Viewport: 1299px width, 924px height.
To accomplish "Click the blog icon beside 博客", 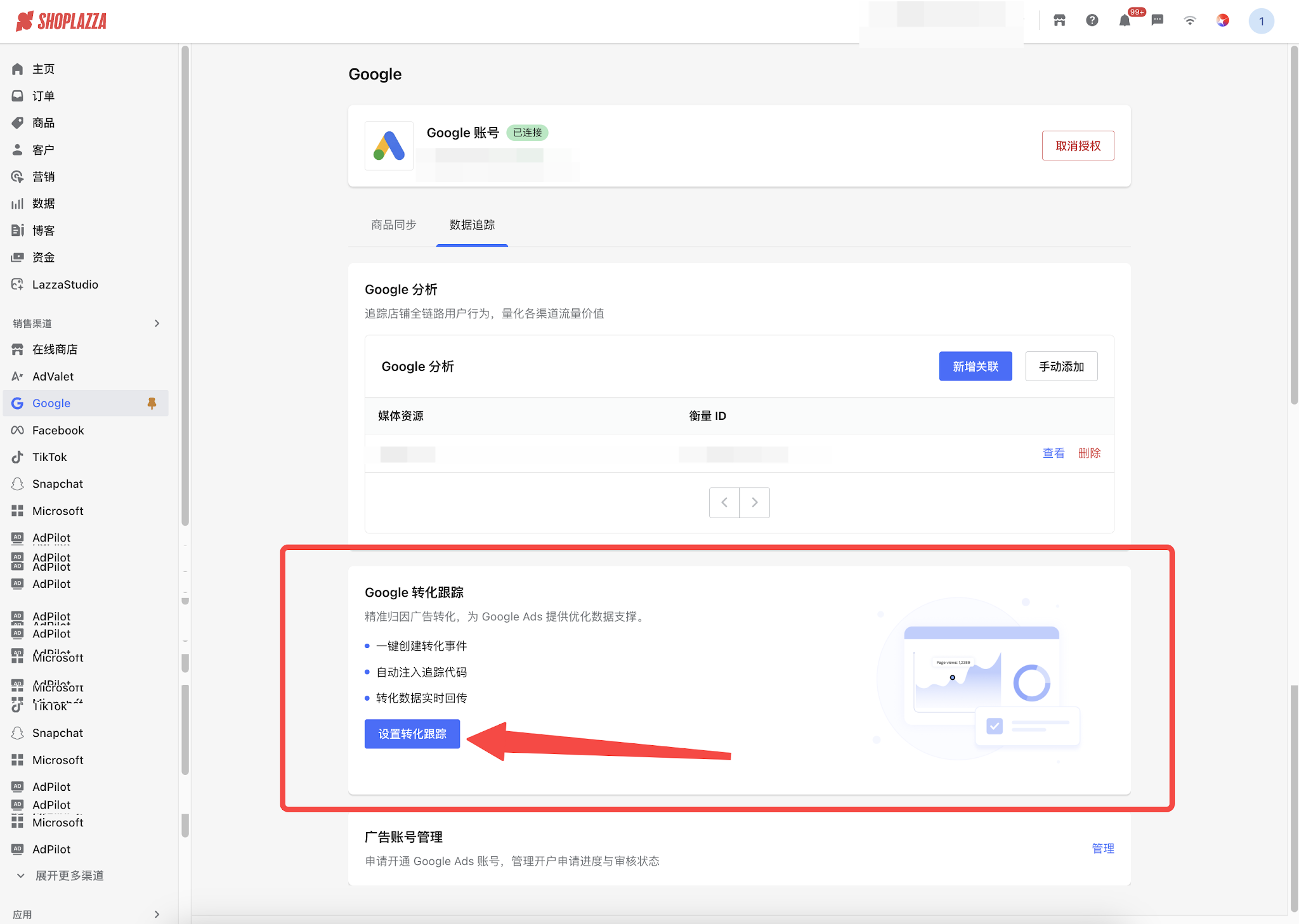I will coord(17,230).
